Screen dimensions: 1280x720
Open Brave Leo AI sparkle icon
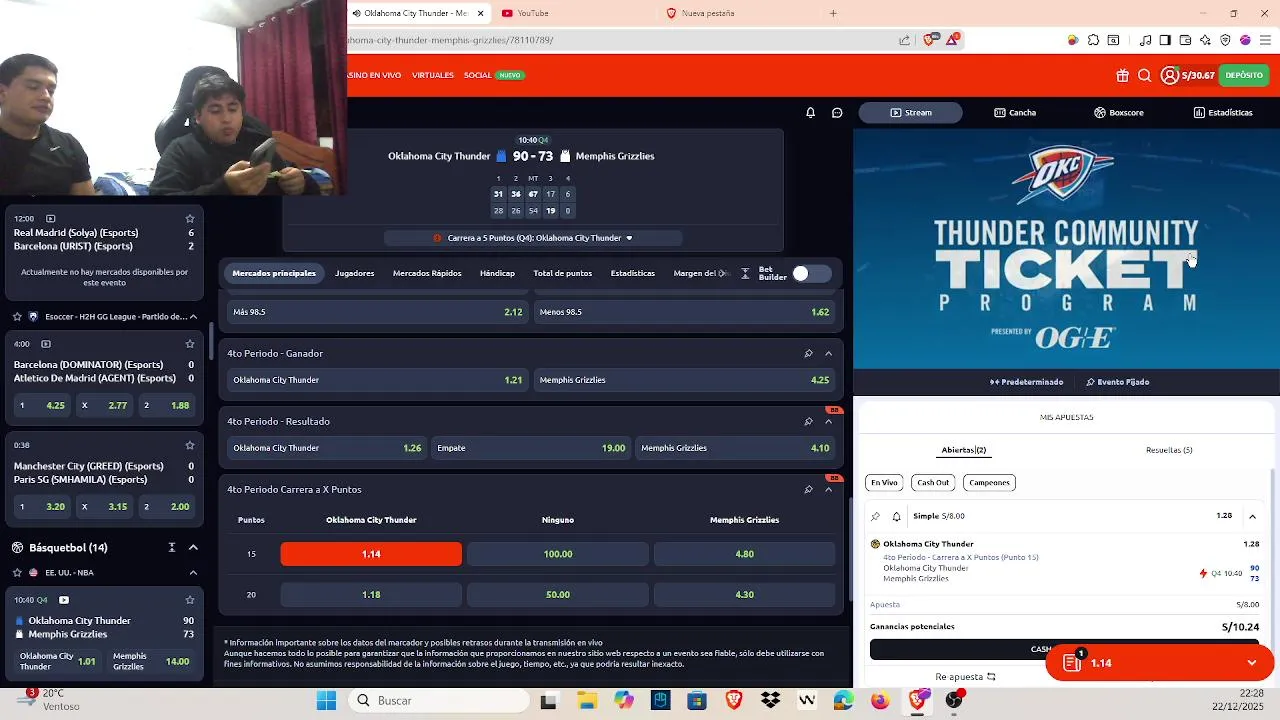pyautogui.click(x=1205, y=40)
